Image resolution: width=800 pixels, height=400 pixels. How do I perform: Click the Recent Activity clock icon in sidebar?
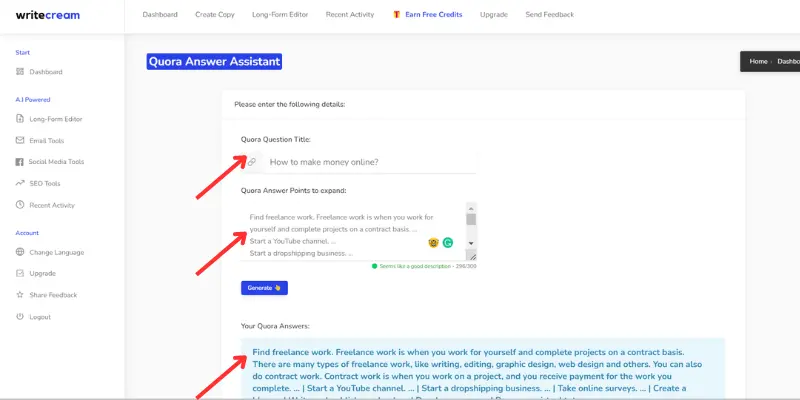[x=20, y=205]
